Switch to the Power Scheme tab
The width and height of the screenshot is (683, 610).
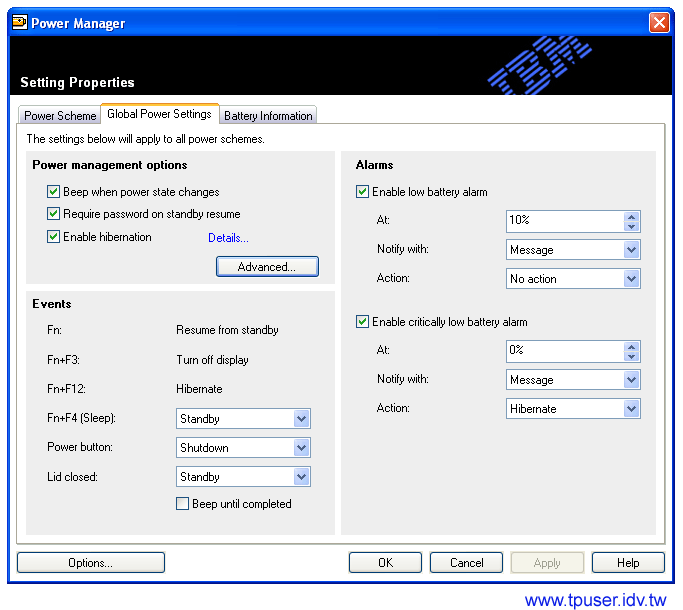pos(60,116)
